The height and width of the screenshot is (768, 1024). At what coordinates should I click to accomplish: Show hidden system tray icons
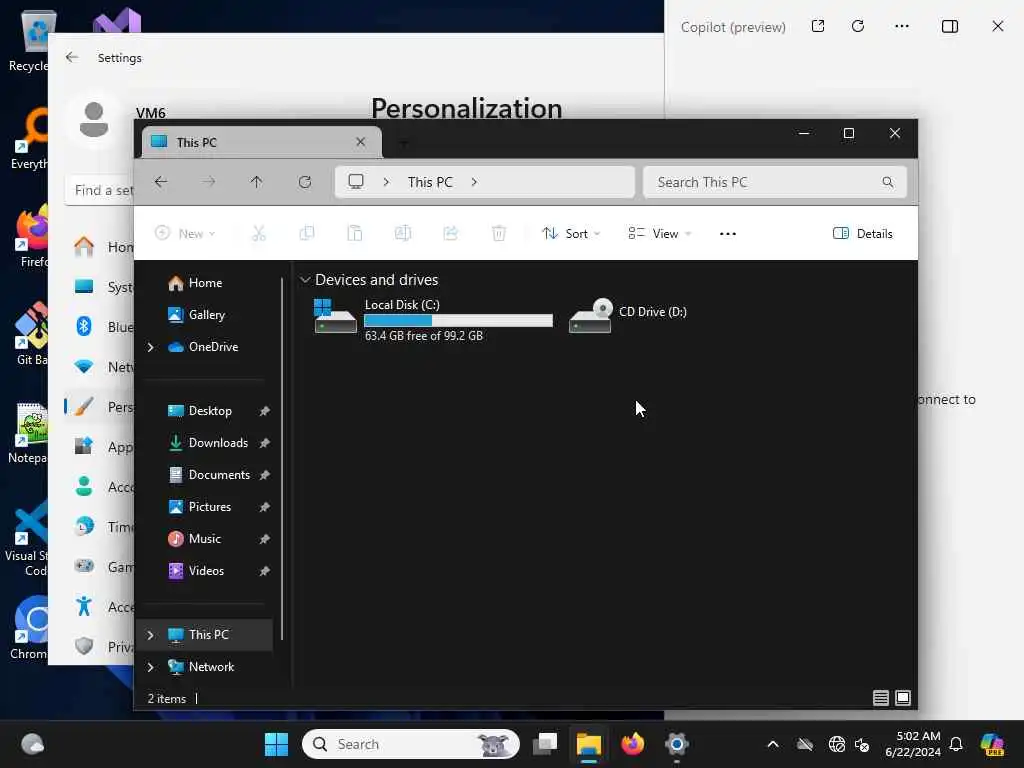point(773,744)
